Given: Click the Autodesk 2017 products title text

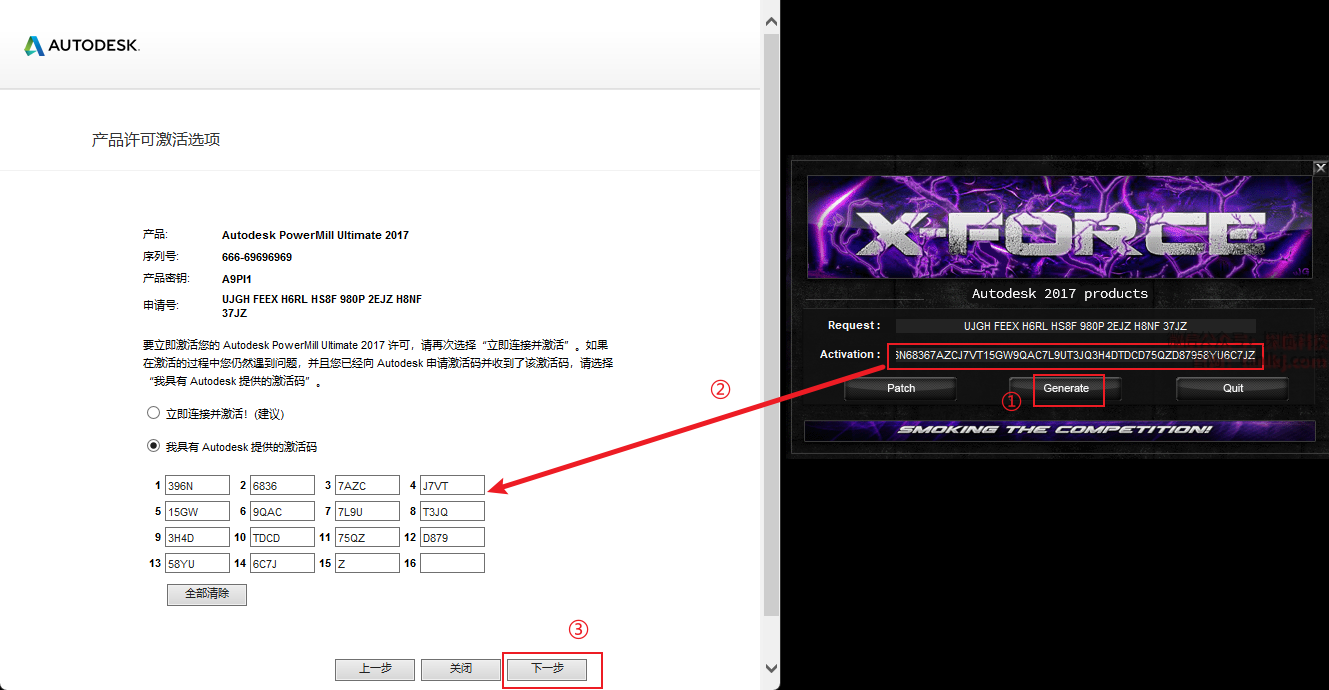Looking at the screenshot, I should tap(1060, 294).
